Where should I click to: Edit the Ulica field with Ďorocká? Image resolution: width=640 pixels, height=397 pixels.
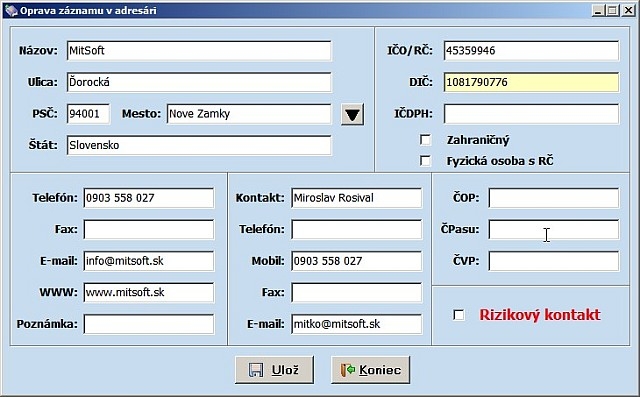[199, 82]
